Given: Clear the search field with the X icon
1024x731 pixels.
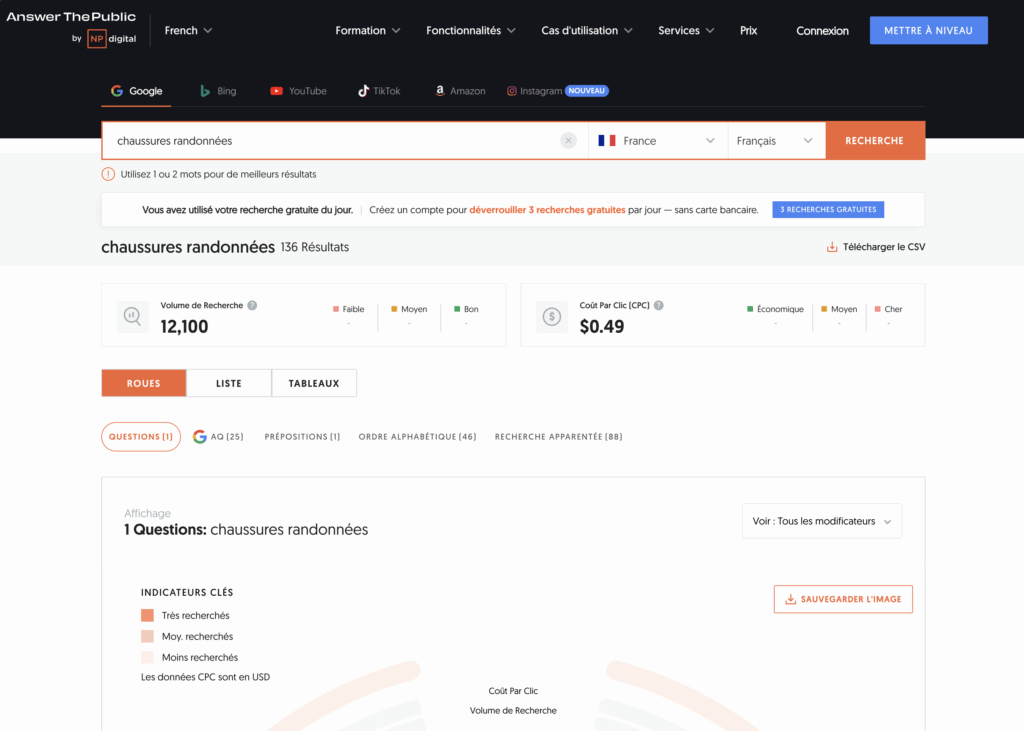Looking at the screenshot, I should [x=568, y=140].
